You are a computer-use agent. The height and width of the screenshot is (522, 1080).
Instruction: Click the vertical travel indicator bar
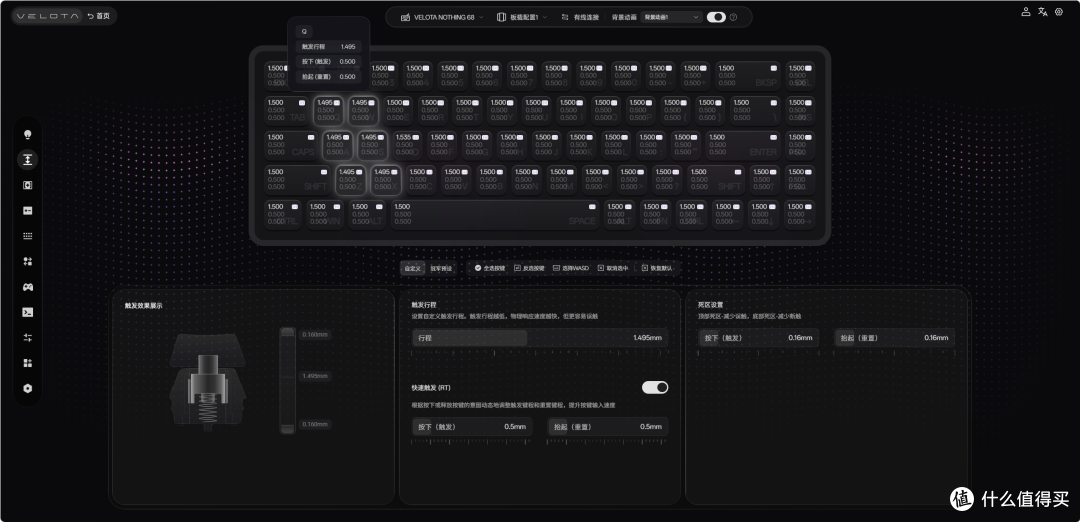coord(287,380)
